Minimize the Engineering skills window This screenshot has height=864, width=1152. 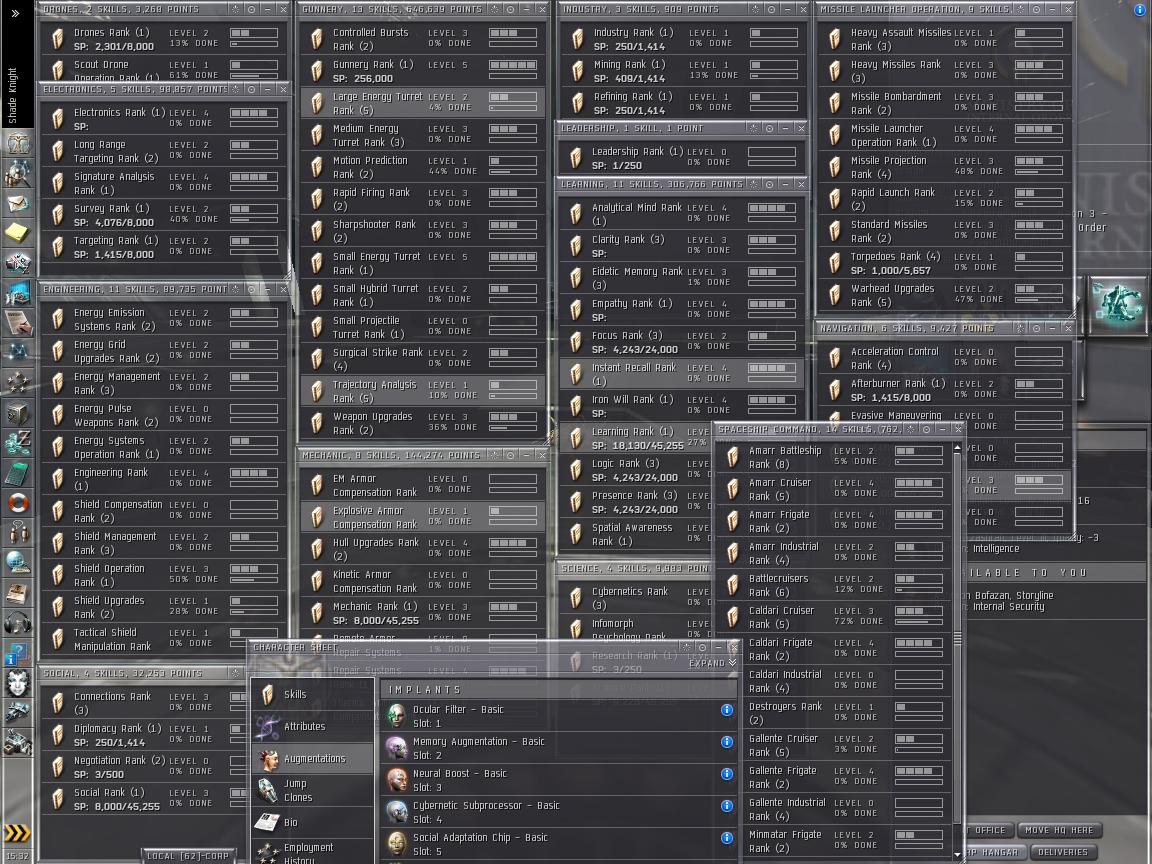[x=267, y=289]
